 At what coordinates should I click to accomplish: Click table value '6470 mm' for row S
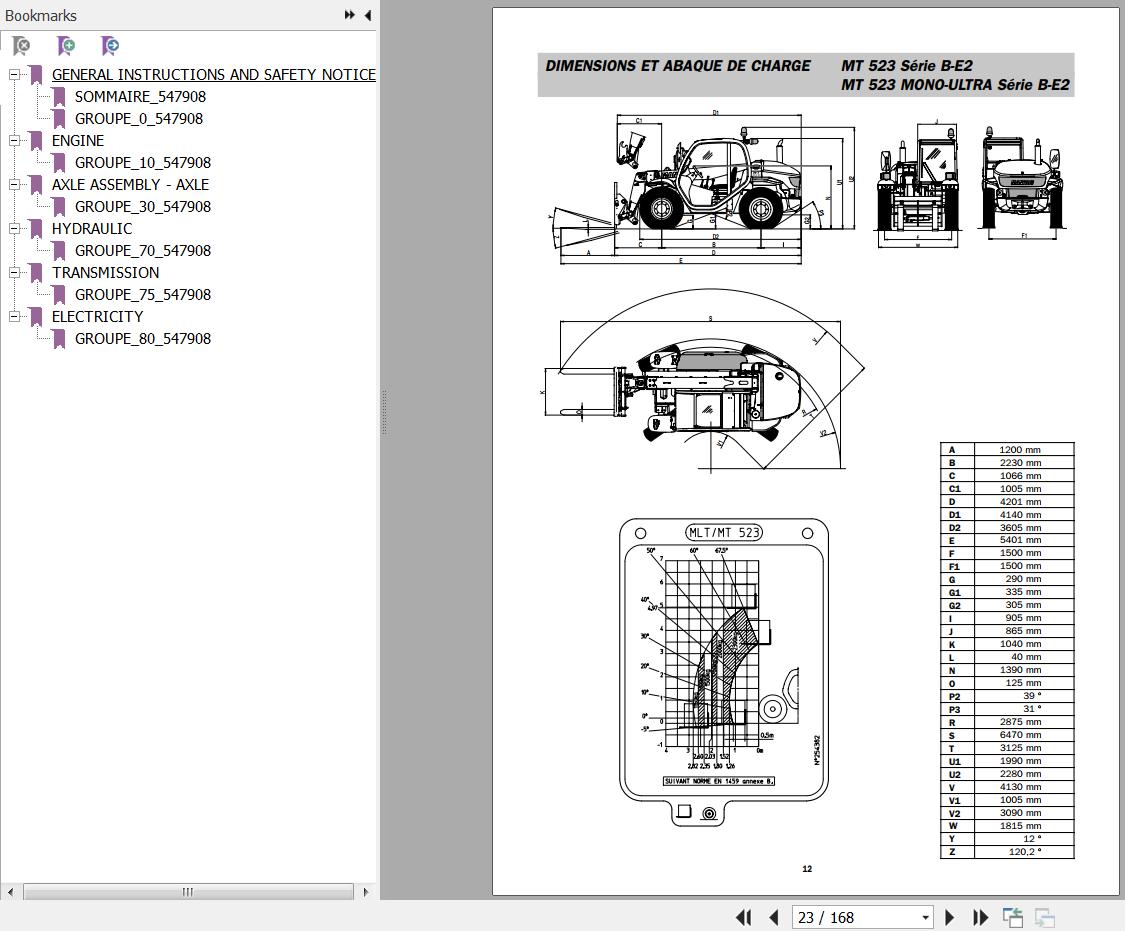pos(1020,734)
